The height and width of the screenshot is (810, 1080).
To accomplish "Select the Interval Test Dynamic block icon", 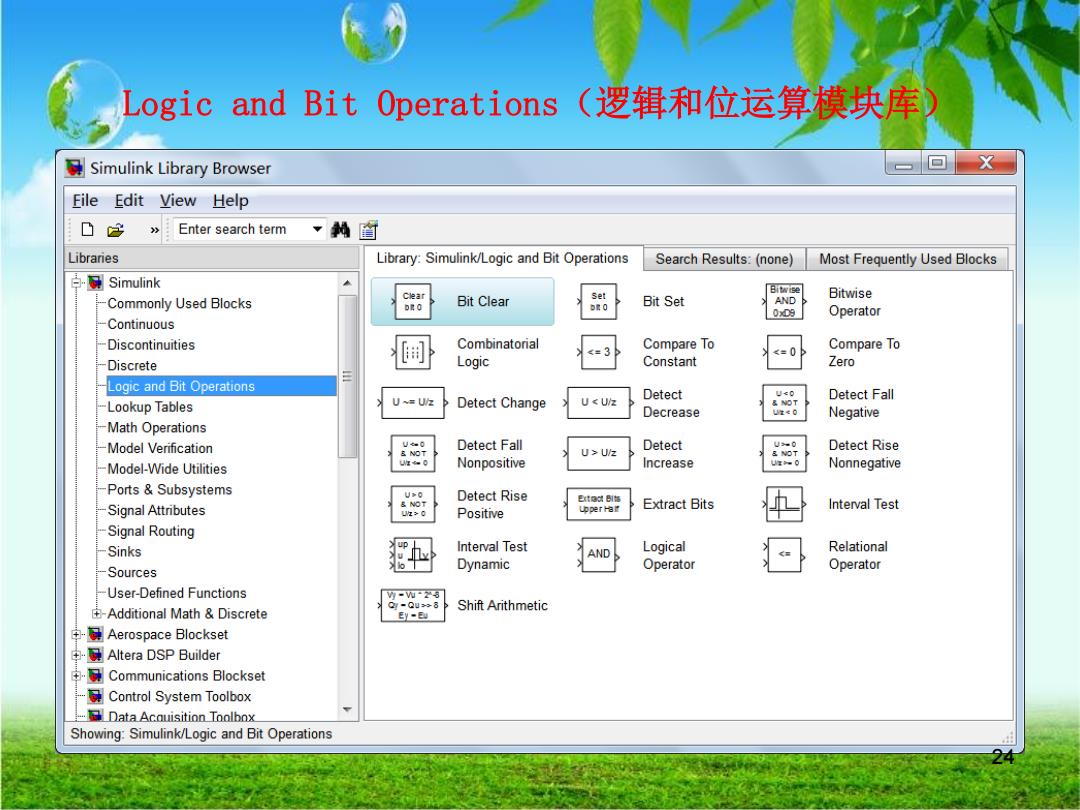I will click(x=413, y=555).
